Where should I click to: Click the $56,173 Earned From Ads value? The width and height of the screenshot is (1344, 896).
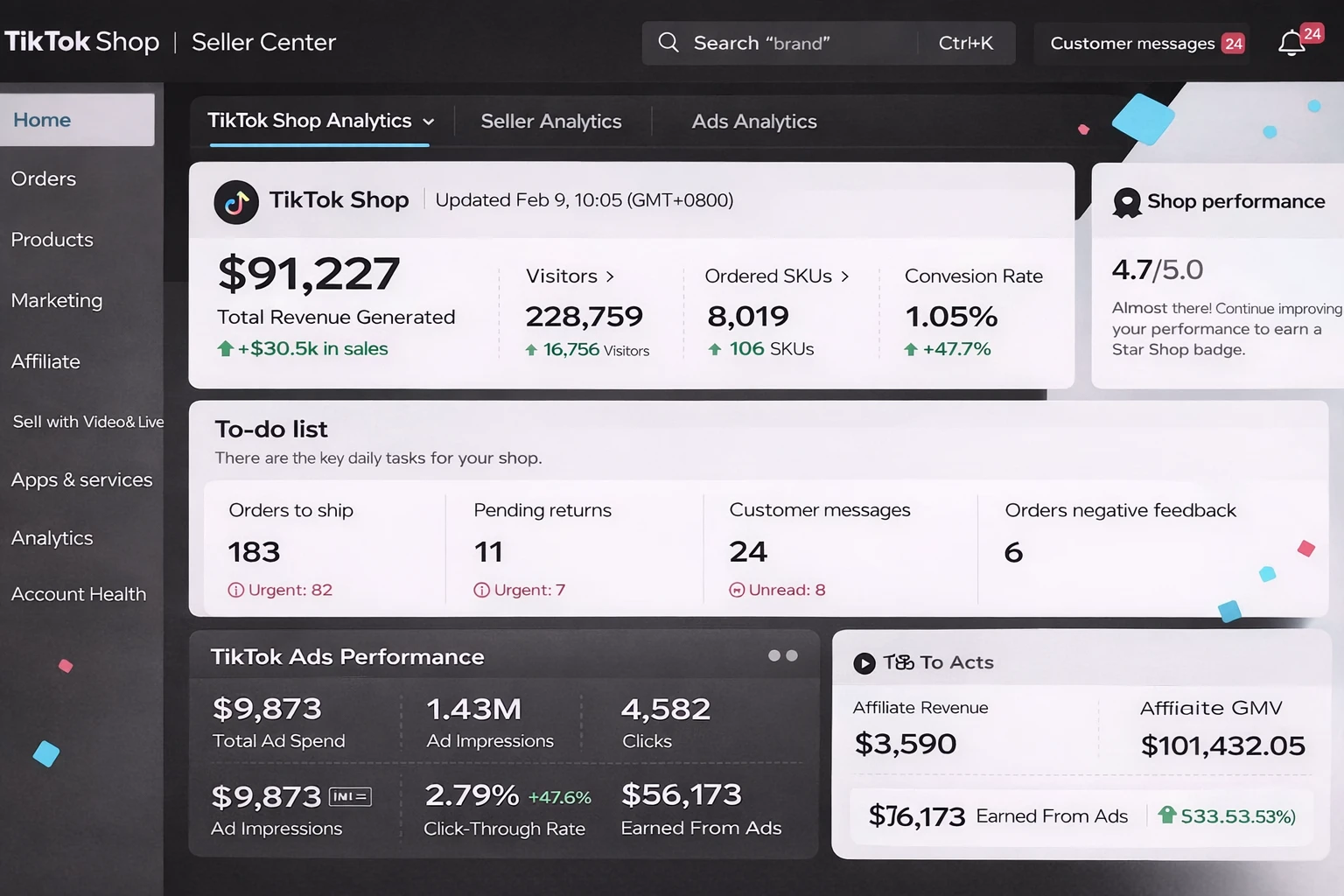tap(682, 794)
